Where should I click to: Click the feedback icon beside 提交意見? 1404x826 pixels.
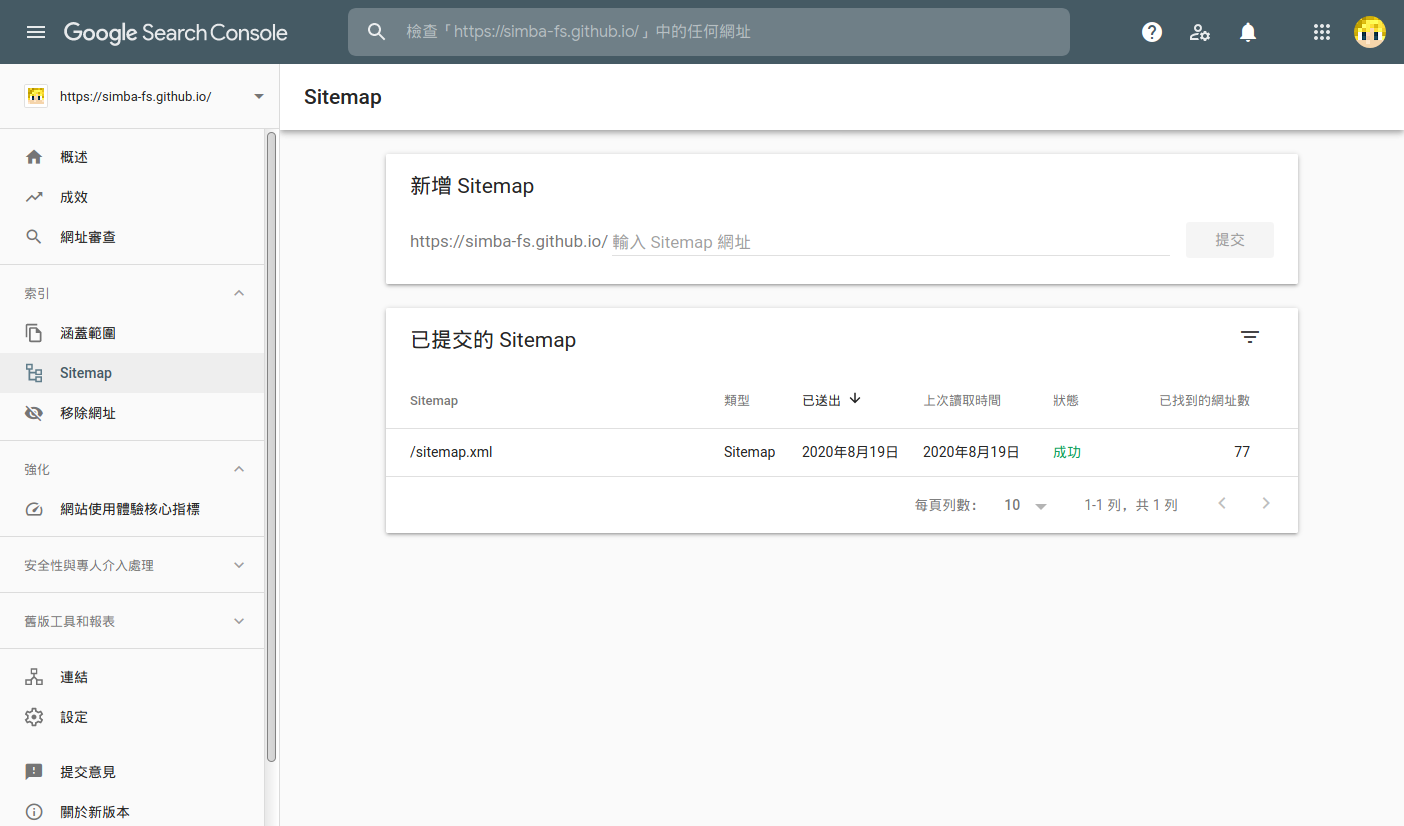tap(34, 772)
